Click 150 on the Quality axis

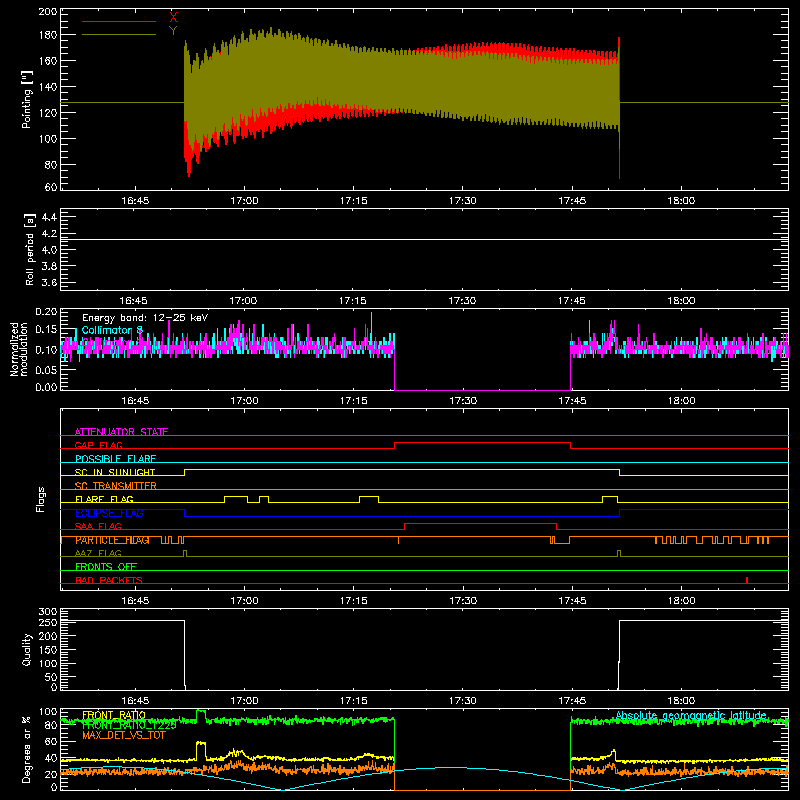[47, 650]
